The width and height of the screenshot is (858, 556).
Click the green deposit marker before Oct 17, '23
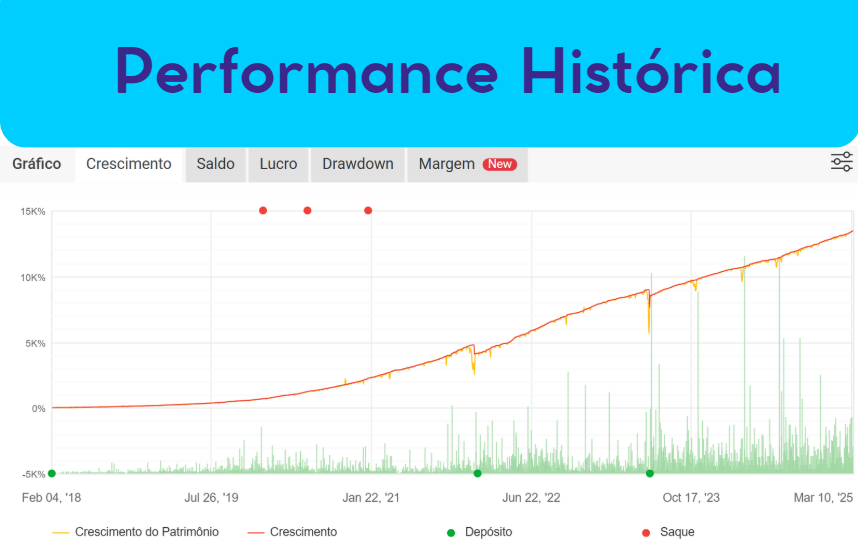click(x=650, y=473)
